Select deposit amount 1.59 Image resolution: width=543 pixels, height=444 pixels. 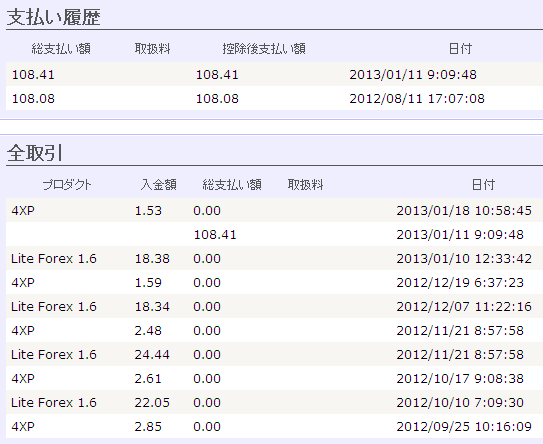(x=148, y=283)
